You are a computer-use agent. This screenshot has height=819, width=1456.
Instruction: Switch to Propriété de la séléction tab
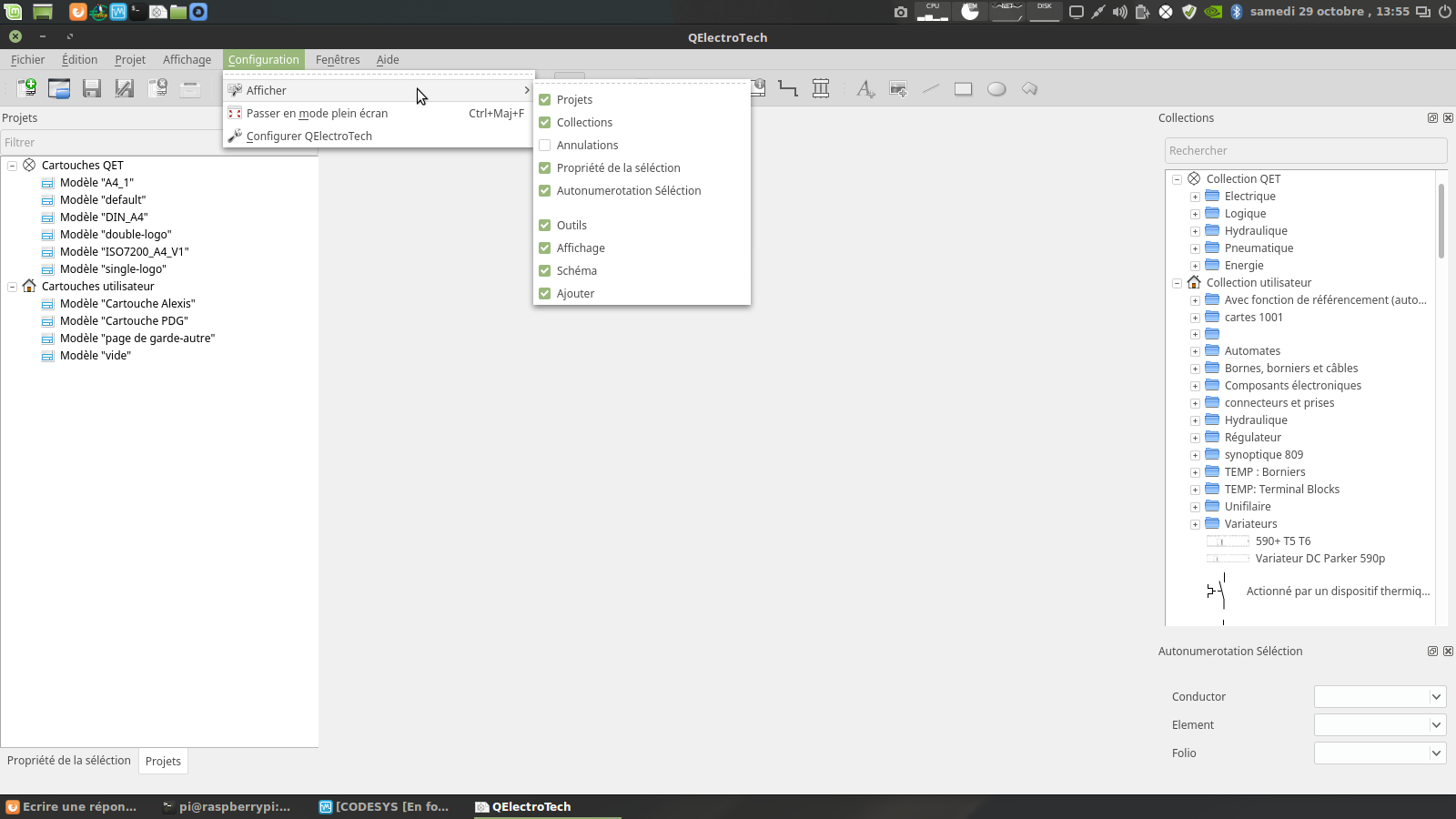(x=69, y=761)
